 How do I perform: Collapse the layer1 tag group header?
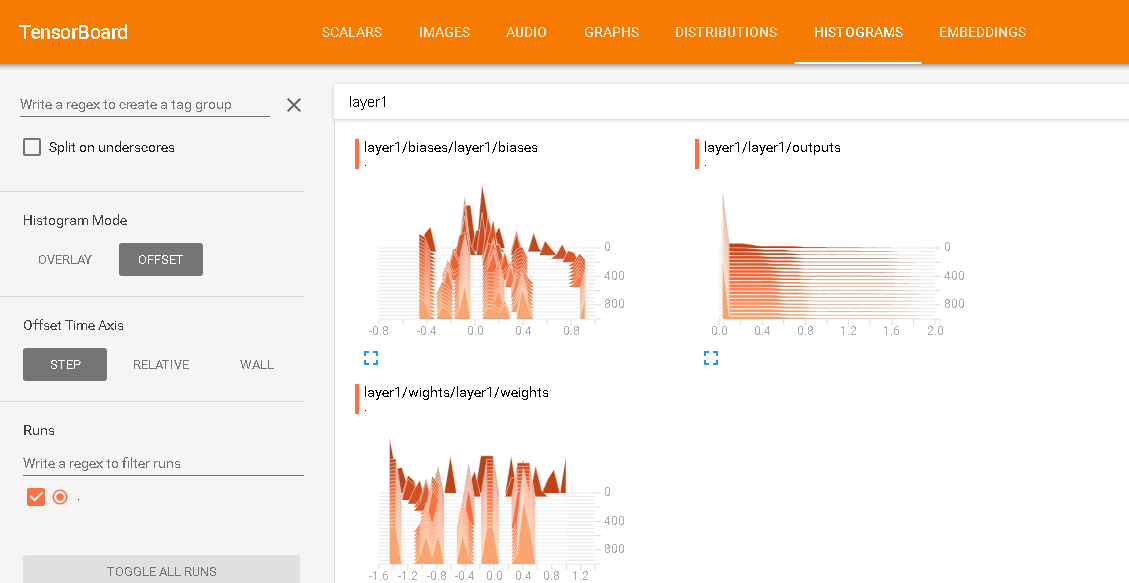[731, 102]
